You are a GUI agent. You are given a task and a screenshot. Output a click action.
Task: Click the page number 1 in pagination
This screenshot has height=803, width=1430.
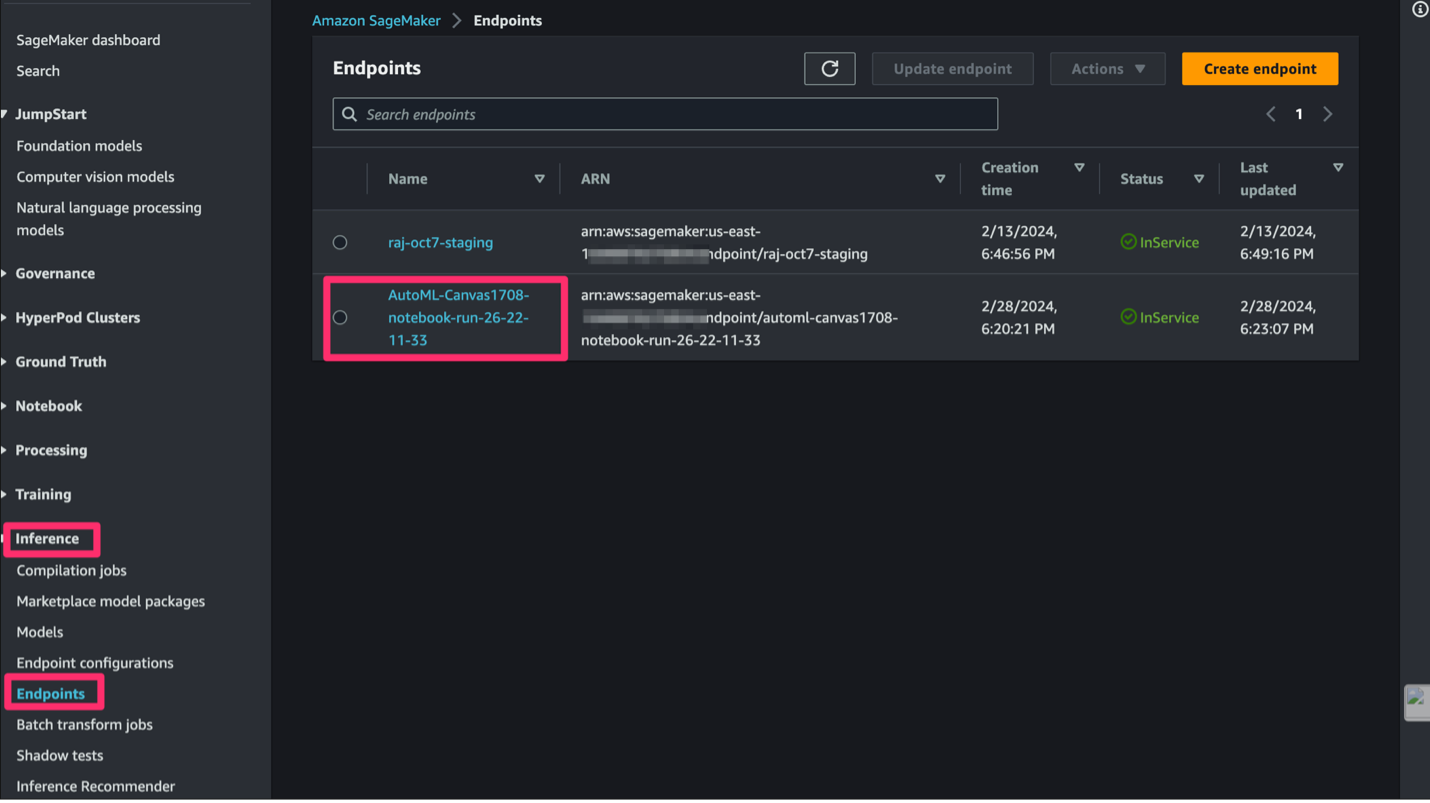point(1299,114)
